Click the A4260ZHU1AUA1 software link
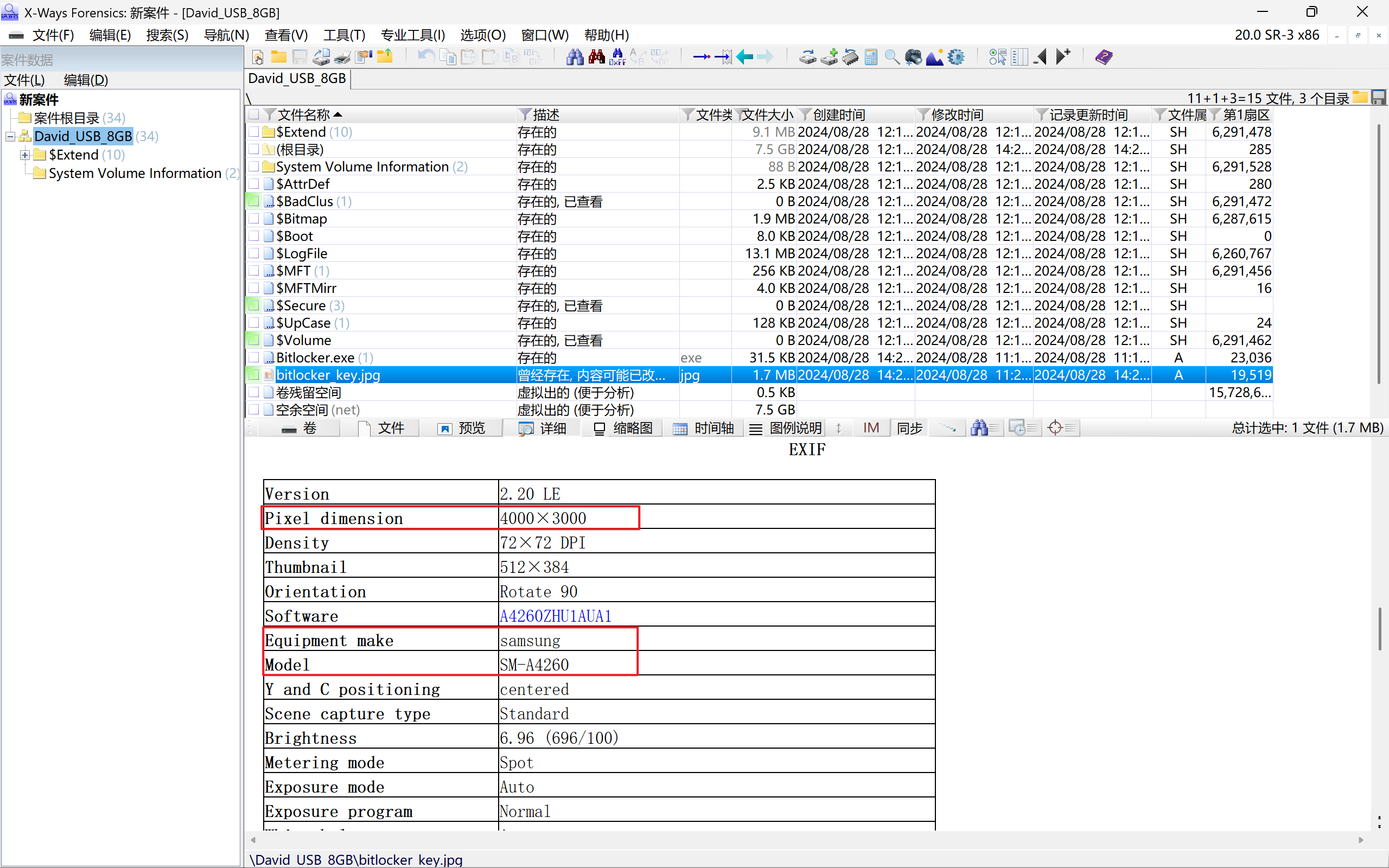The height and width of the screenshot is (868, 1389). point(555,616)
